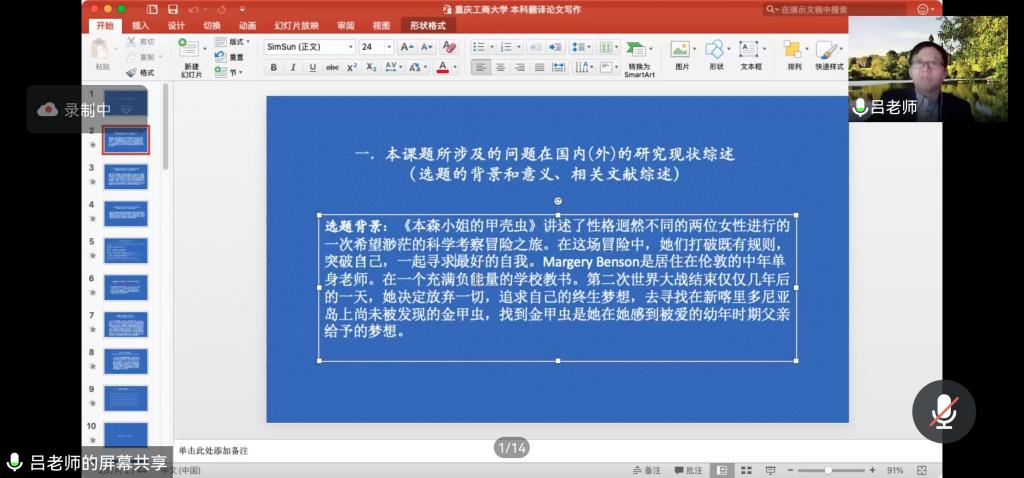
Task: Toggle Italic formatting
Action: 292,68
